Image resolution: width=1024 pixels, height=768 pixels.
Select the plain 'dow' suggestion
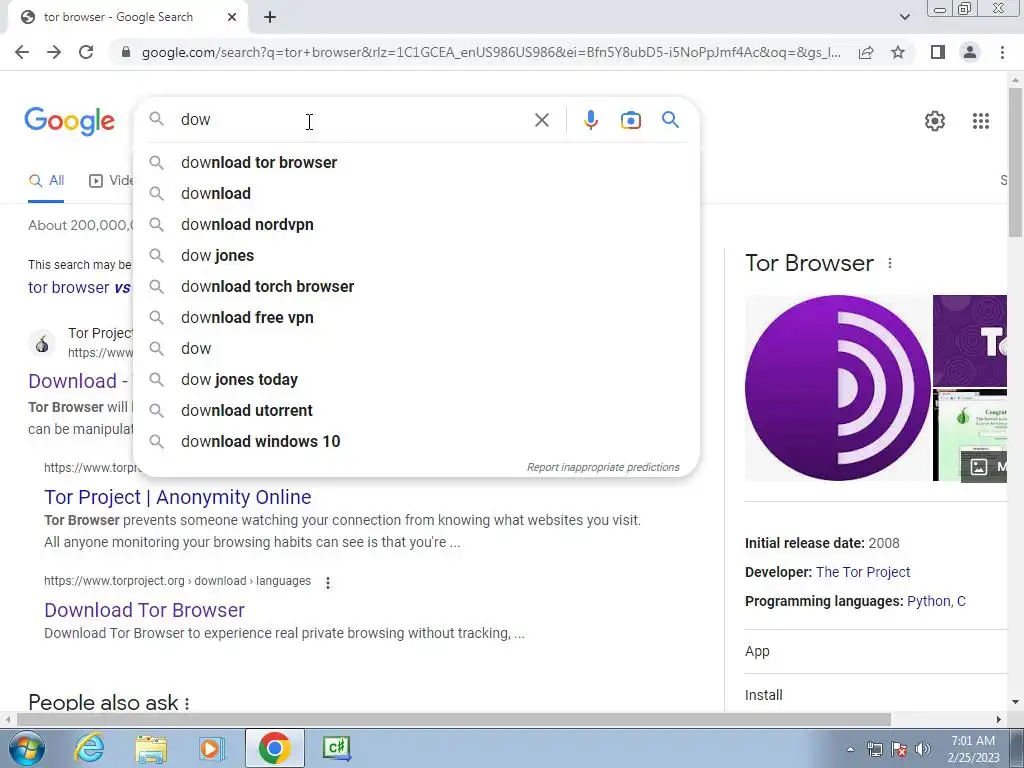point(416,348)
